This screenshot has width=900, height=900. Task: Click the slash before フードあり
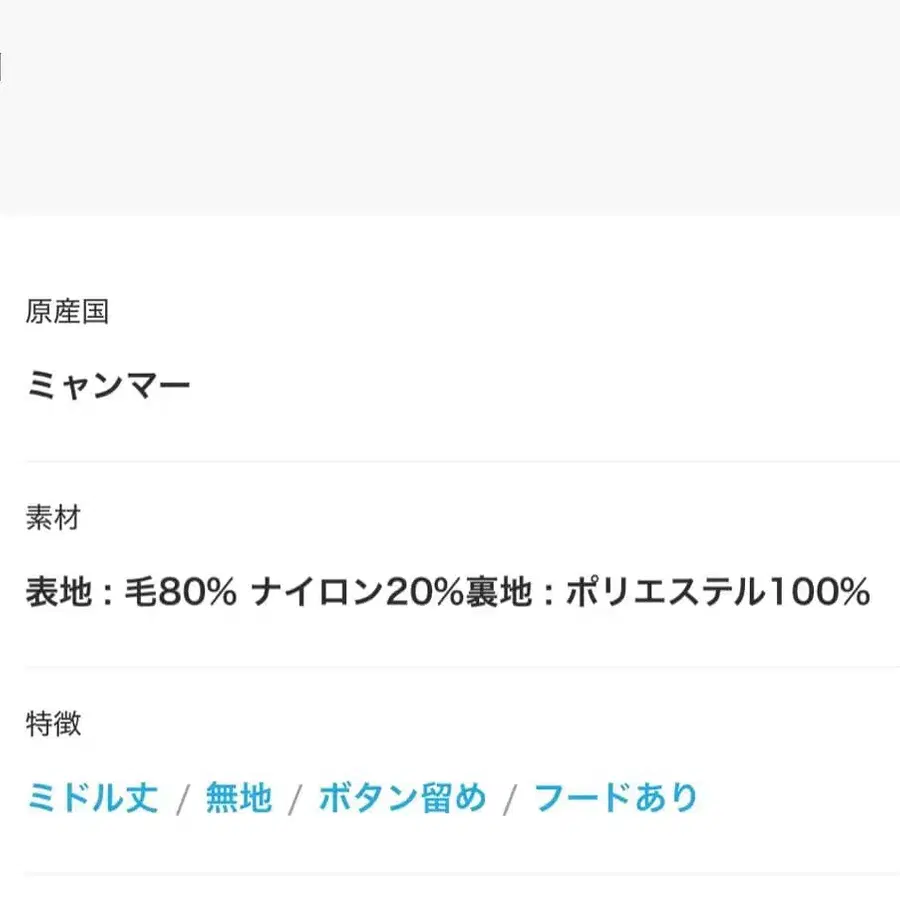510,799
